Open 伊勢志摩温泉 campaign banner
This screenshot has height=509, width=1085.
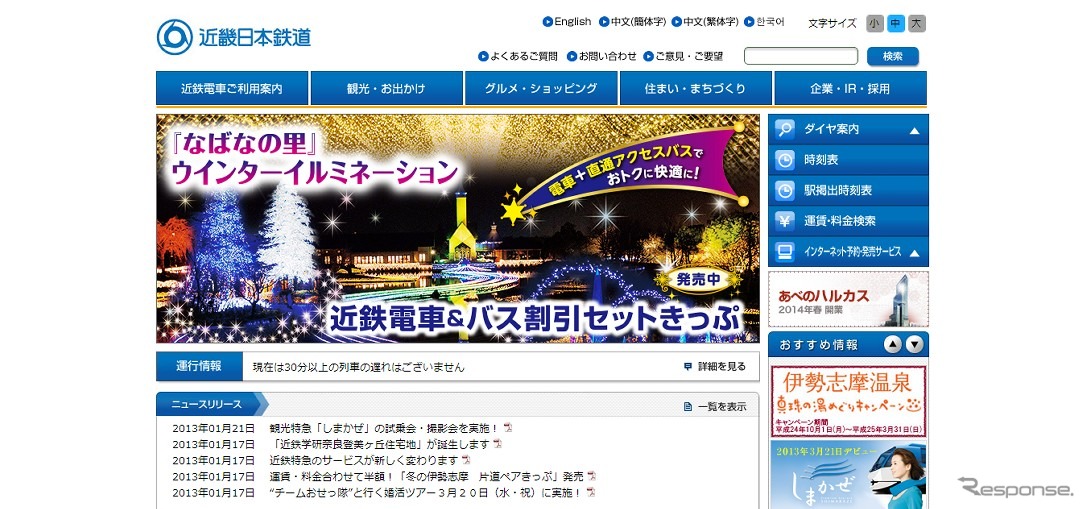[x=848, y=401]
